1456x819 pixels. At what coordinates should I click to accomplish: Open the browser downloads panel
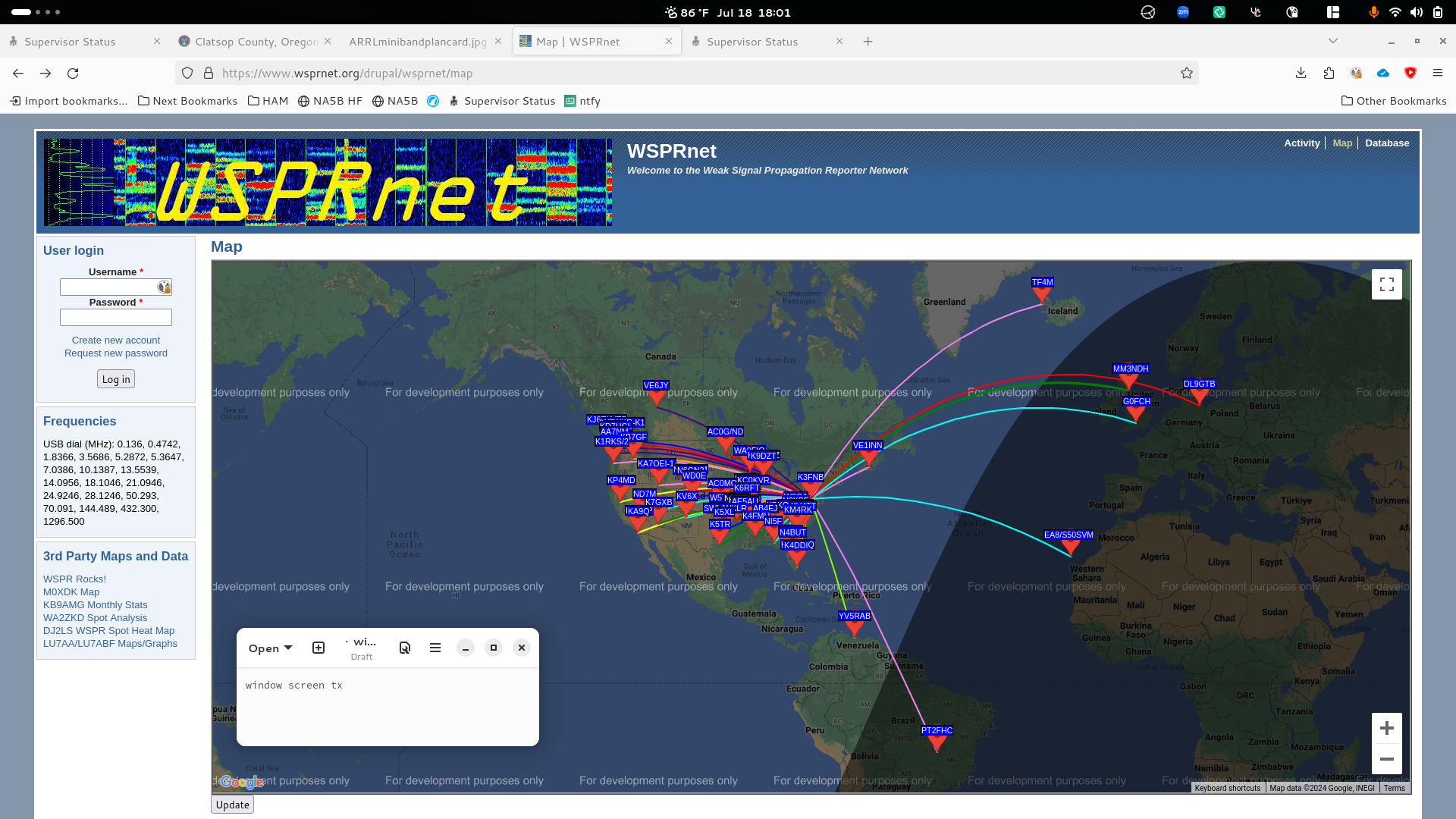(1301, 73)
